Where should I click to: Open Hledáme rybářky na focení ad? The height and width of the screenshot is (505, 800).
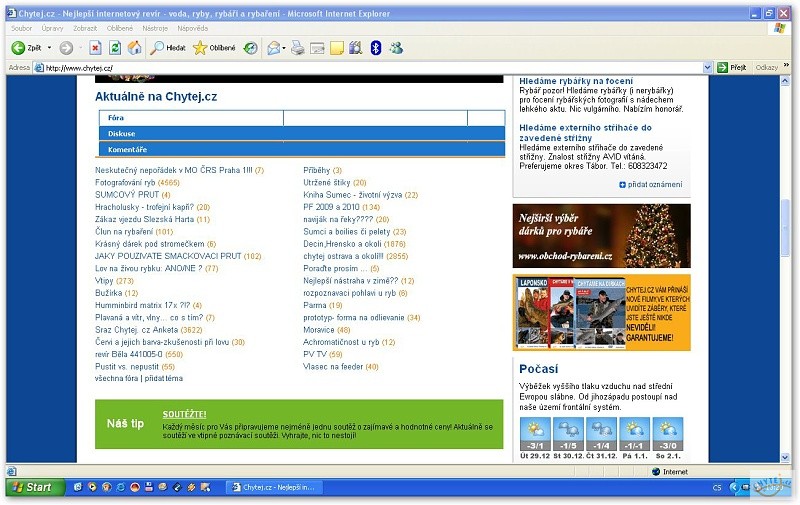tap(576, 81)
